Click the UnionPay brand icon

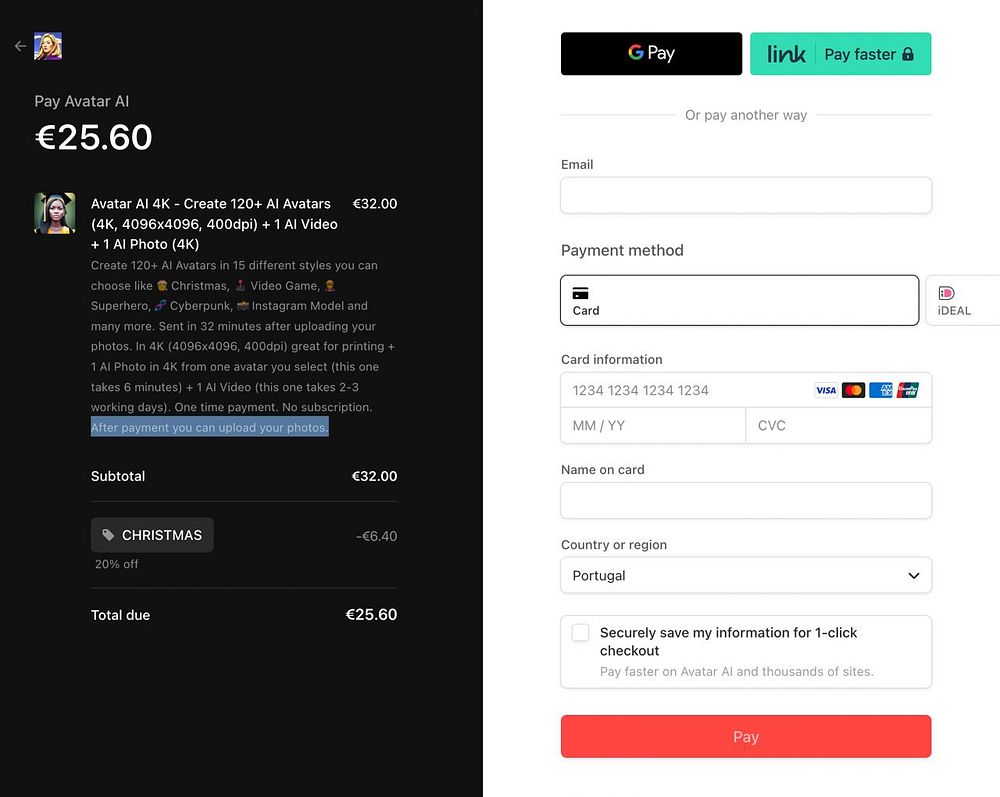click(908, 390)
